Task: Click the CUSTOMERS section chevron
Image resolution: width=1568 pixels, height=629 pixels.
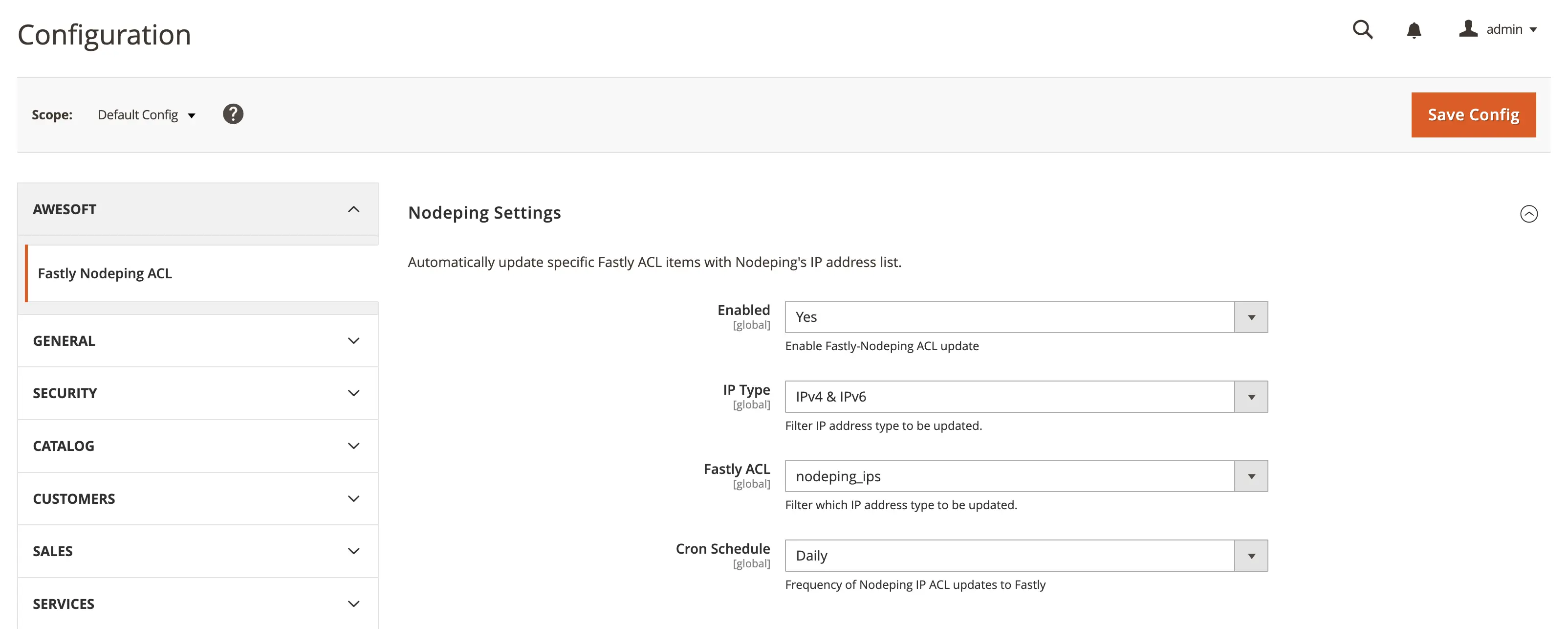Action: (353, 499)
